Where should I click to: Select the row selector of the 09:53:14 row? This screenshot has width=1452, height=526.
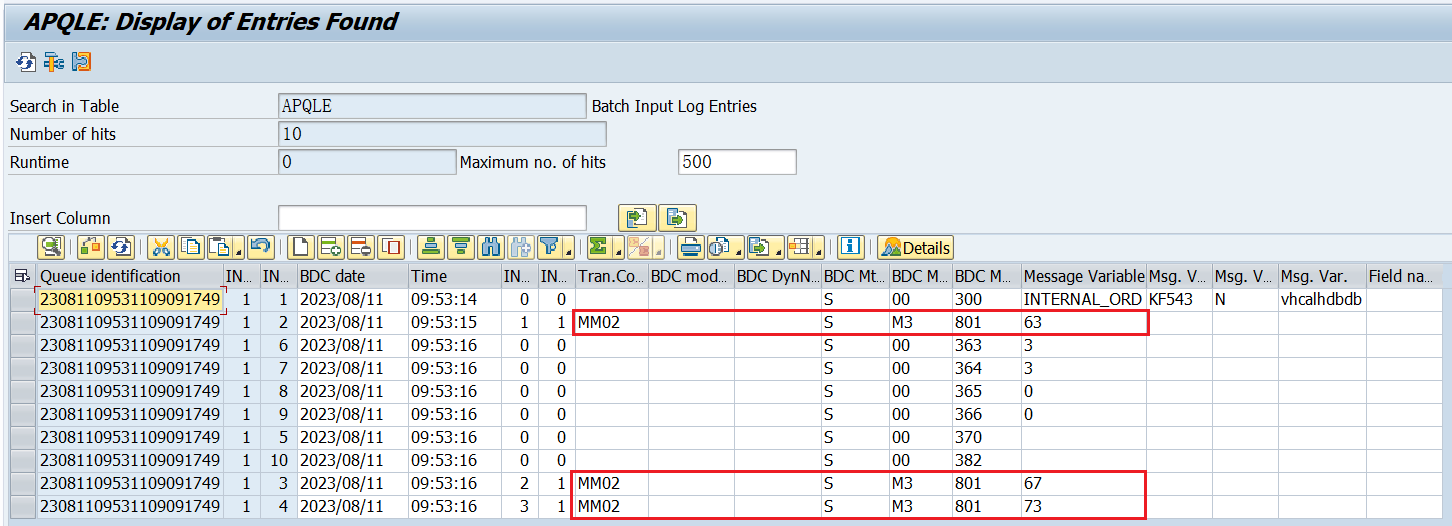tap(21, 299)
